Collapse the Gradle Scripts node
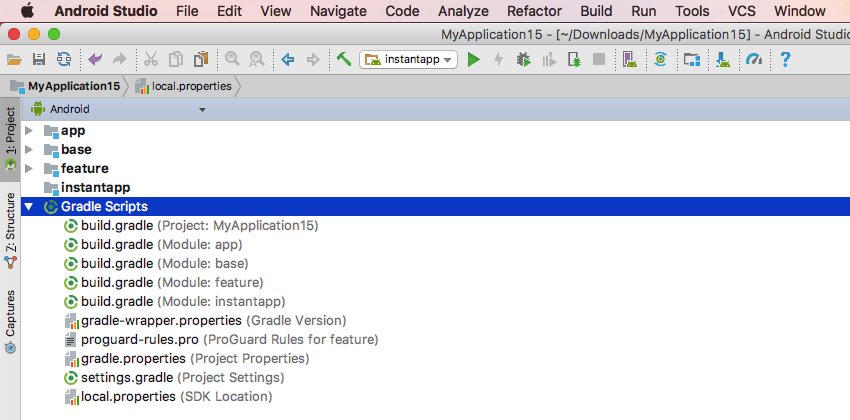The height and width of the screenshot is (420, 850). click(28, 207)
